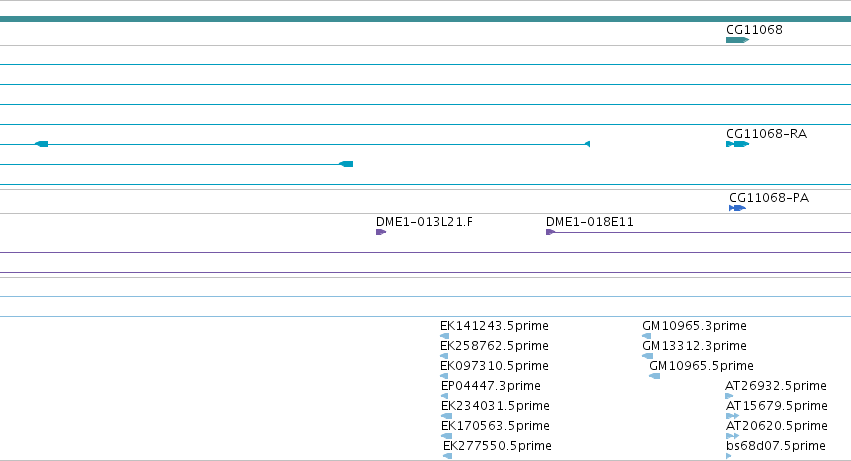851x461 pixels.
Task: Click the GM10965.3prime label
Action: (x=694, y=326)
